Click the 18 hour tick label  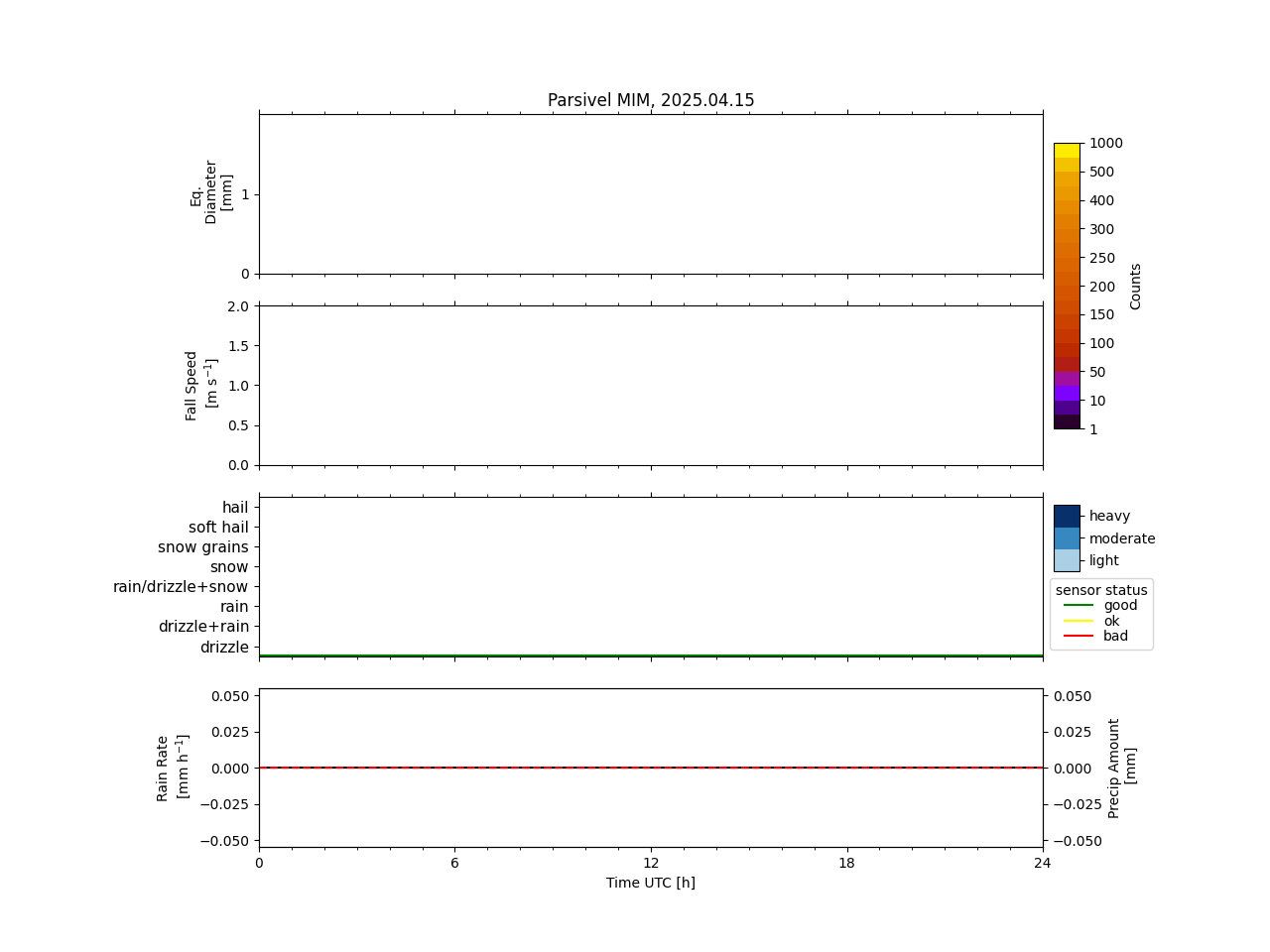(x=846, y=863)
